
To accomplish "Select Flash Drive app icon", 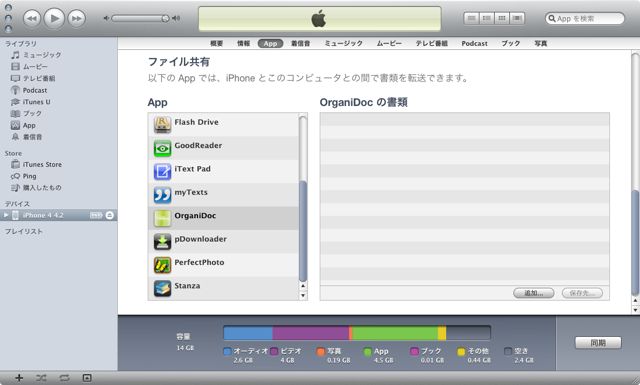I will click(162, 125).
